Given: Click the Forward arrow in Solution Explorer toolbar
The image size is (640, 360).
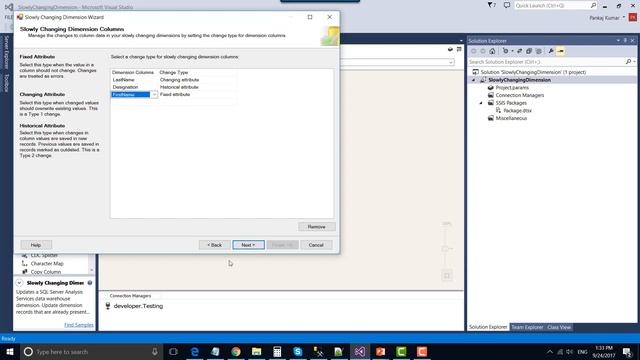Looking at the screenshot, I should pyautogui.click(x=483, y=51).
